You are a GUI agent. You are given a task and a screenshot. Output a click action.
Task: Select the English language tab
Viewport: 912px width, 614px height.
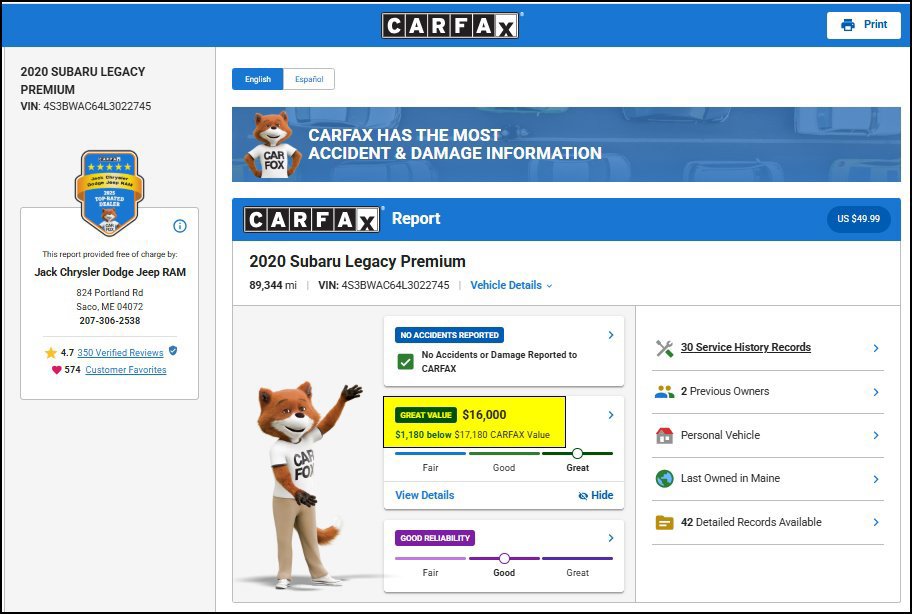click(258, 79)
